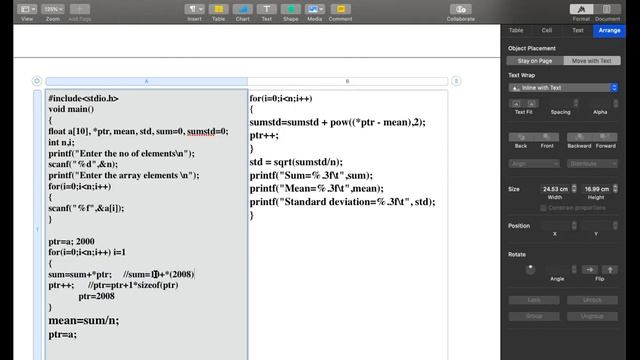This screenshot has height=360, width=640.
Task: Click the add-column handle right of header B
Action: point(456,81)
